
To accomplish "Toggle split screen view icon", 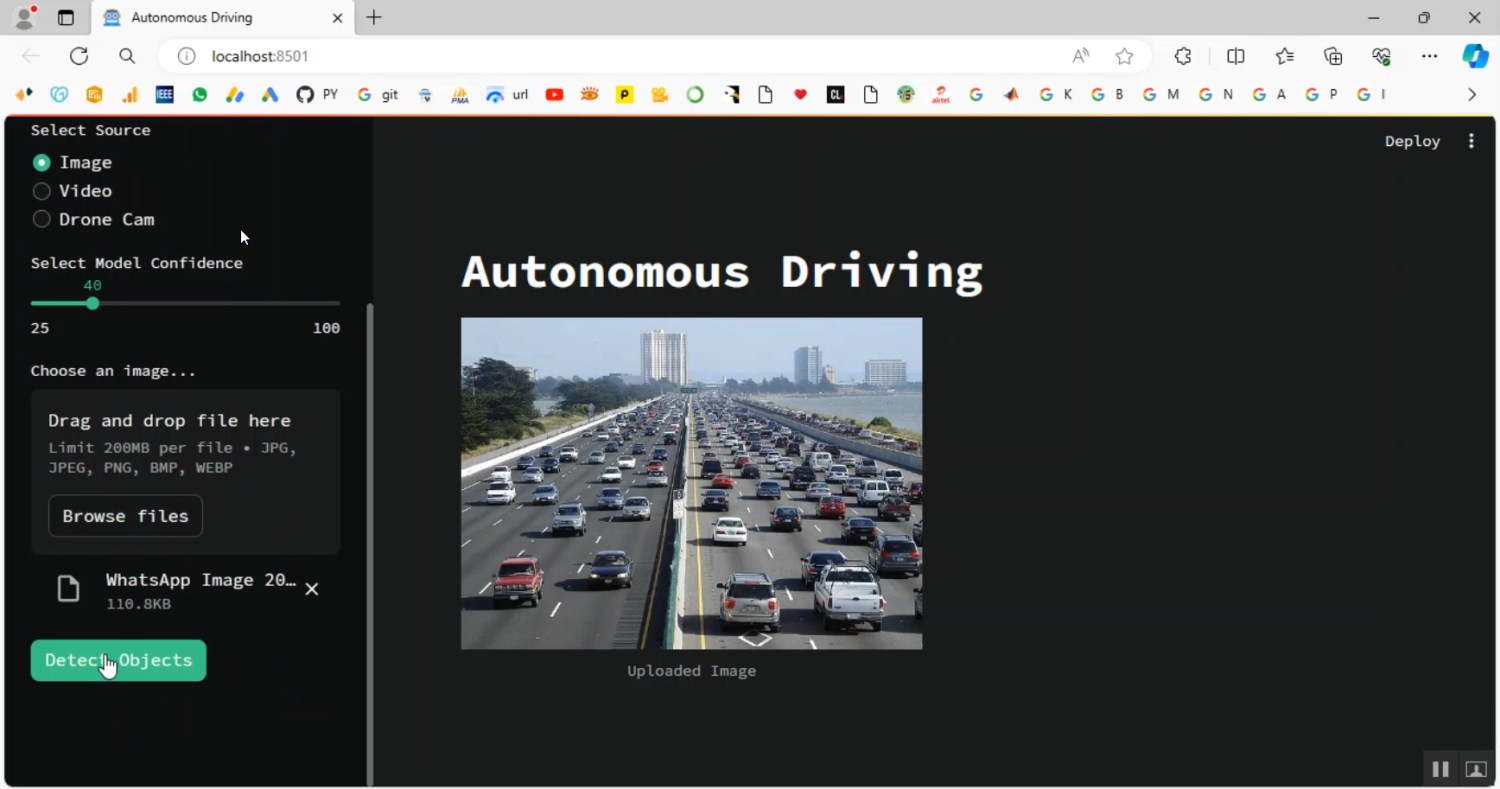I will point(1236,56).
